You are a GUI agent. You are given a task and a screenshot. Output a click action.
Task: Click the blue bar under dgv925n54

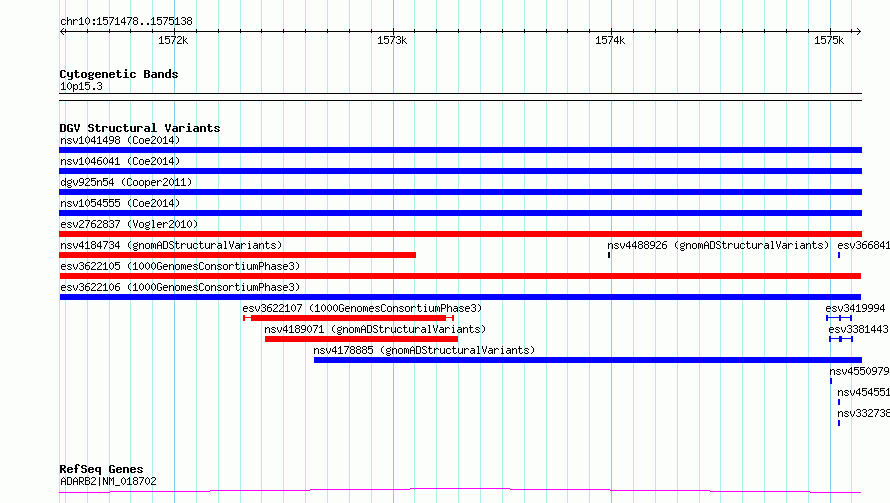coord(460,192)
